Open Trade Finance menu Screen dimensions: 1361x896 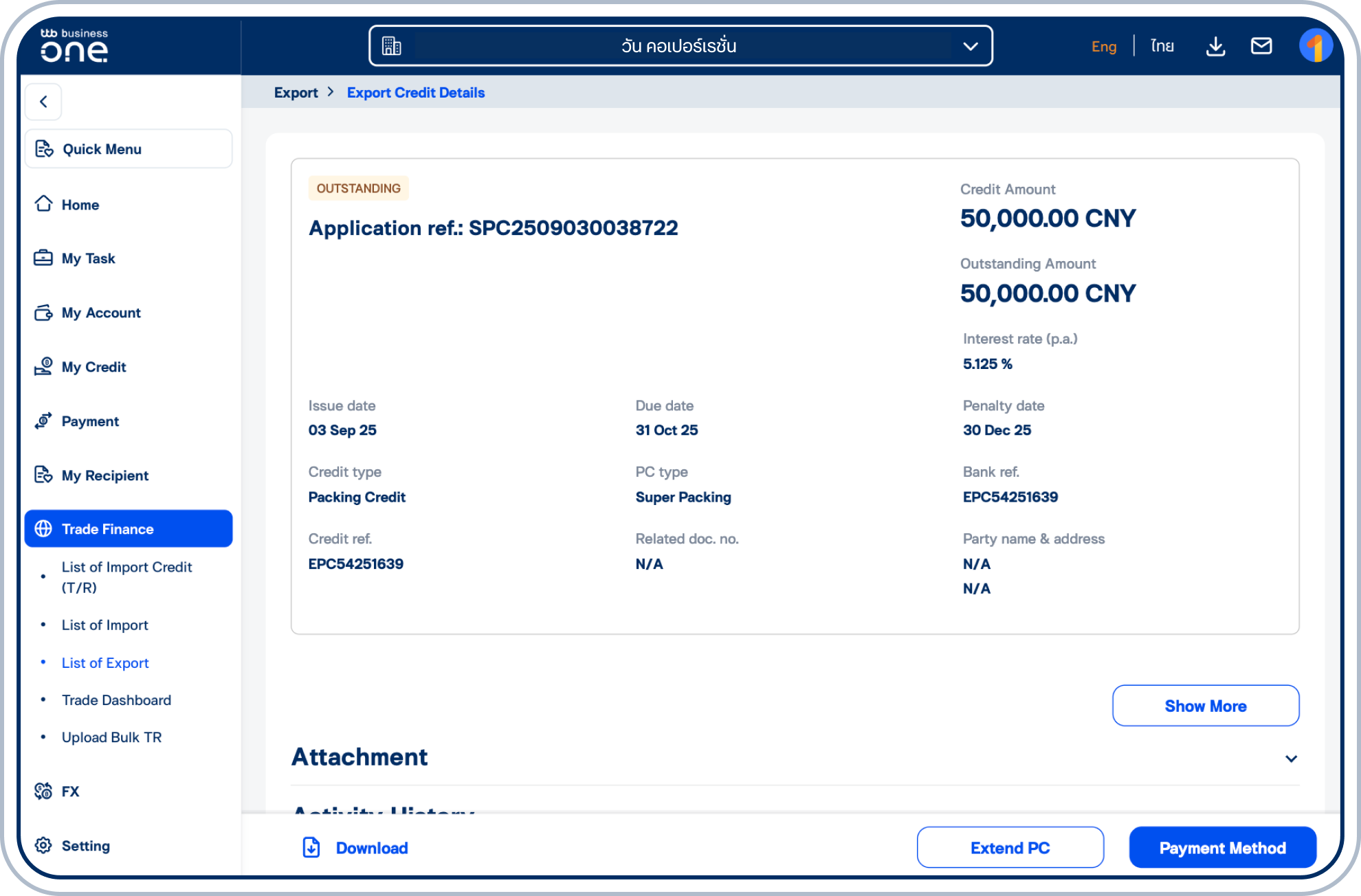click(x=107, y=529)
